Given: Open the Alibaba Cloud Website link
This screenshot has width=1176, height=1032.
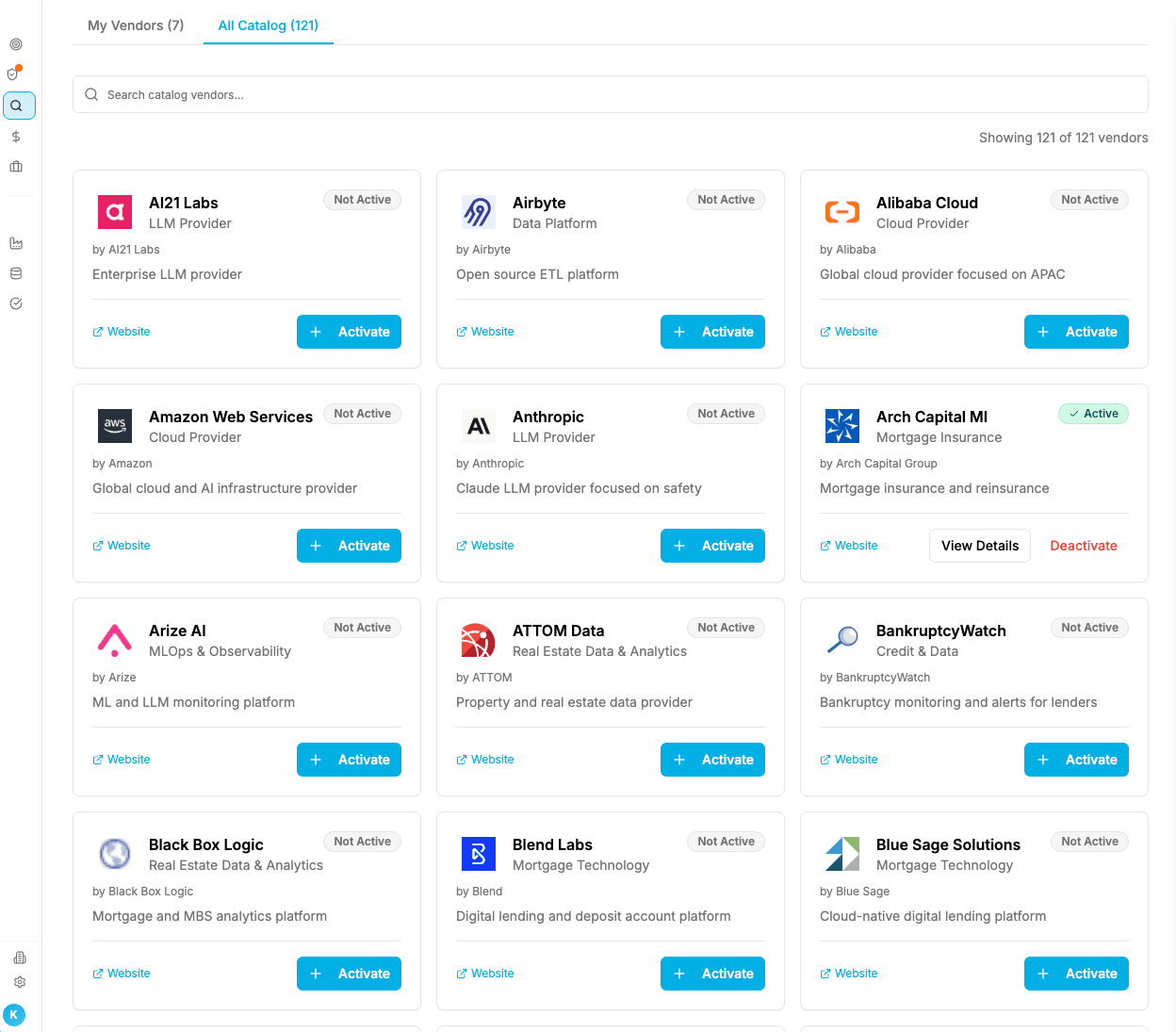Looking at the screenshot, I should click(x=849, y=332).
